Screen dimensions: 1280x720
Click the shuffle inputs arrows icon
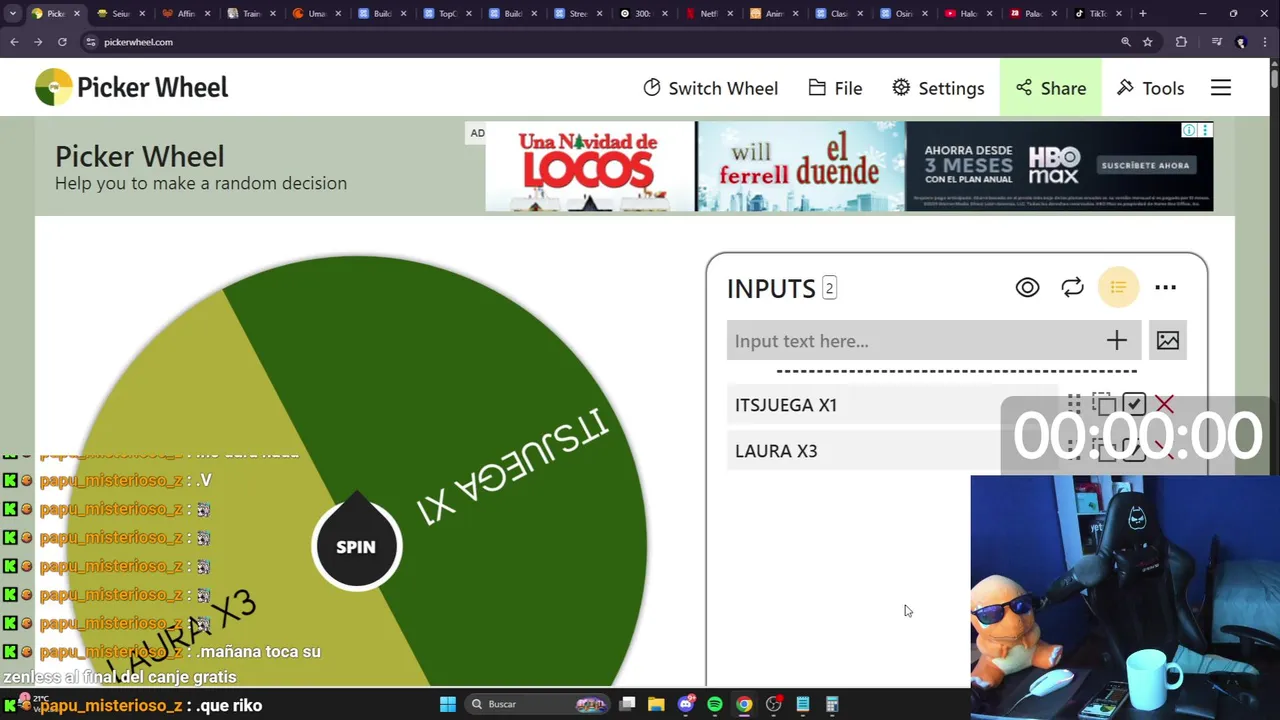(x=1072, y=288)
